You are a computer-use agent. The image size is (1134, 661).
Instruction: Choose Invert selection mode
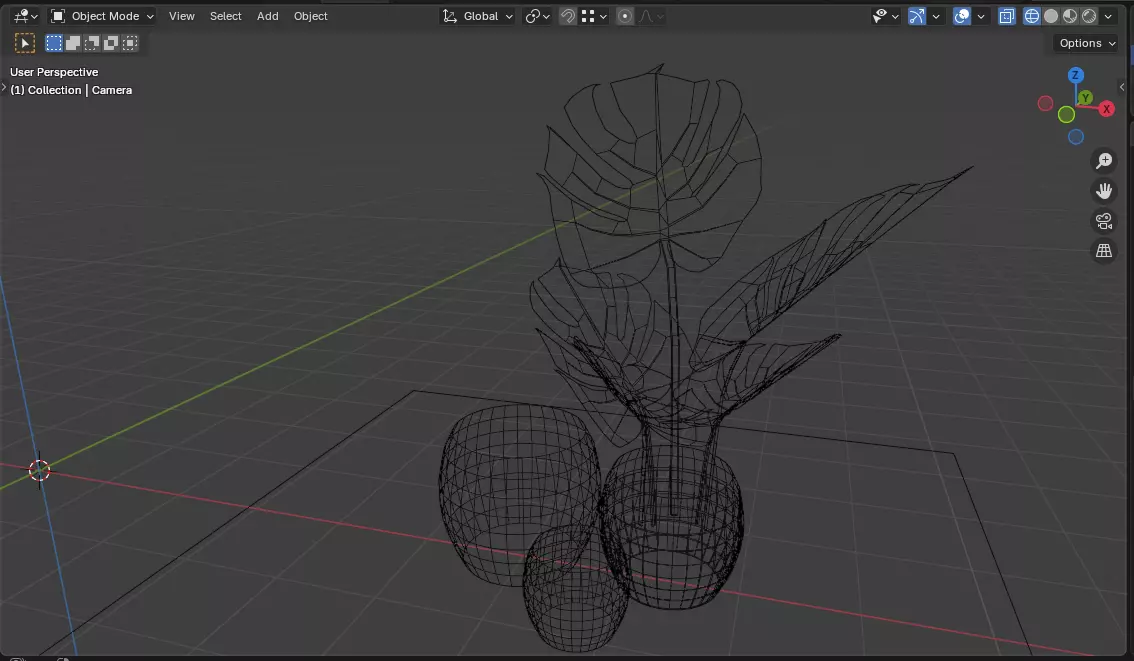(x=111, y=43)
